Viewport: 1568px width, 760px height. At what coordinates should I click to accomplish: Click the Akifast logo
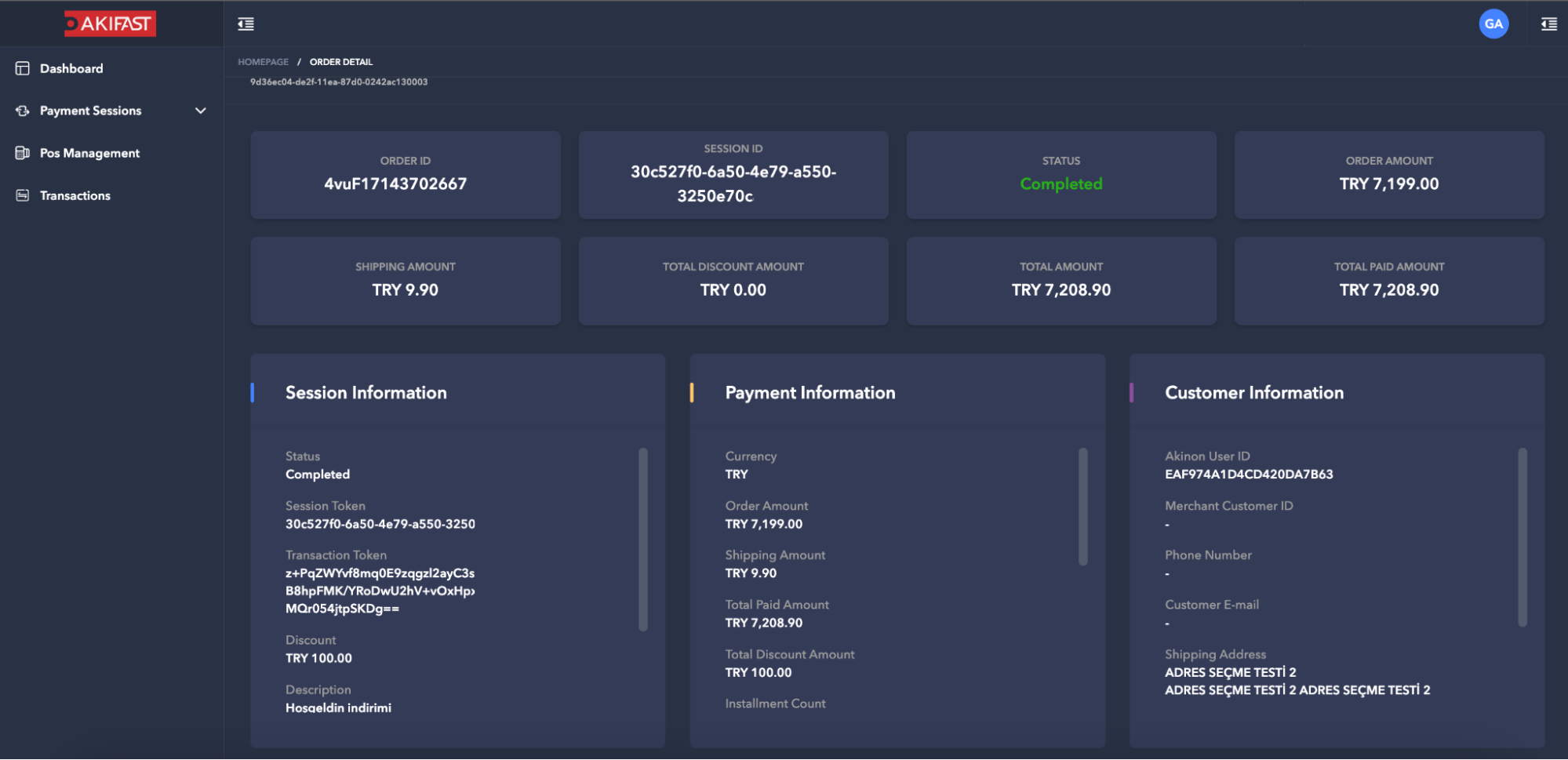click(x=110, y=24)
